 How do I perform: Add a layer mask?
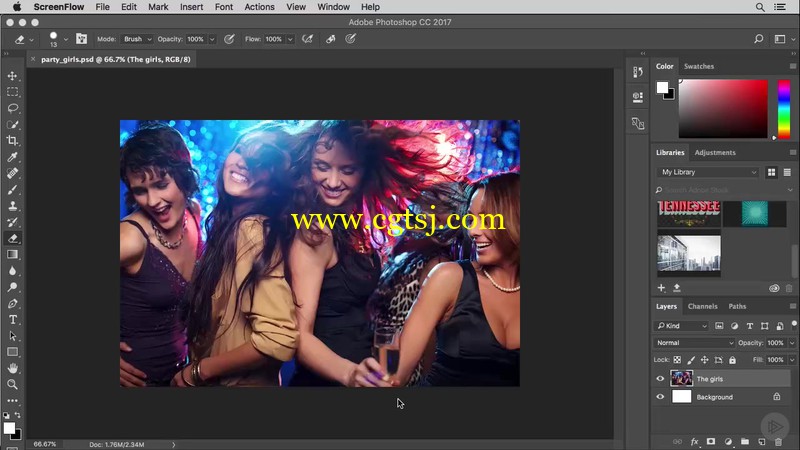tap(711, 442)
